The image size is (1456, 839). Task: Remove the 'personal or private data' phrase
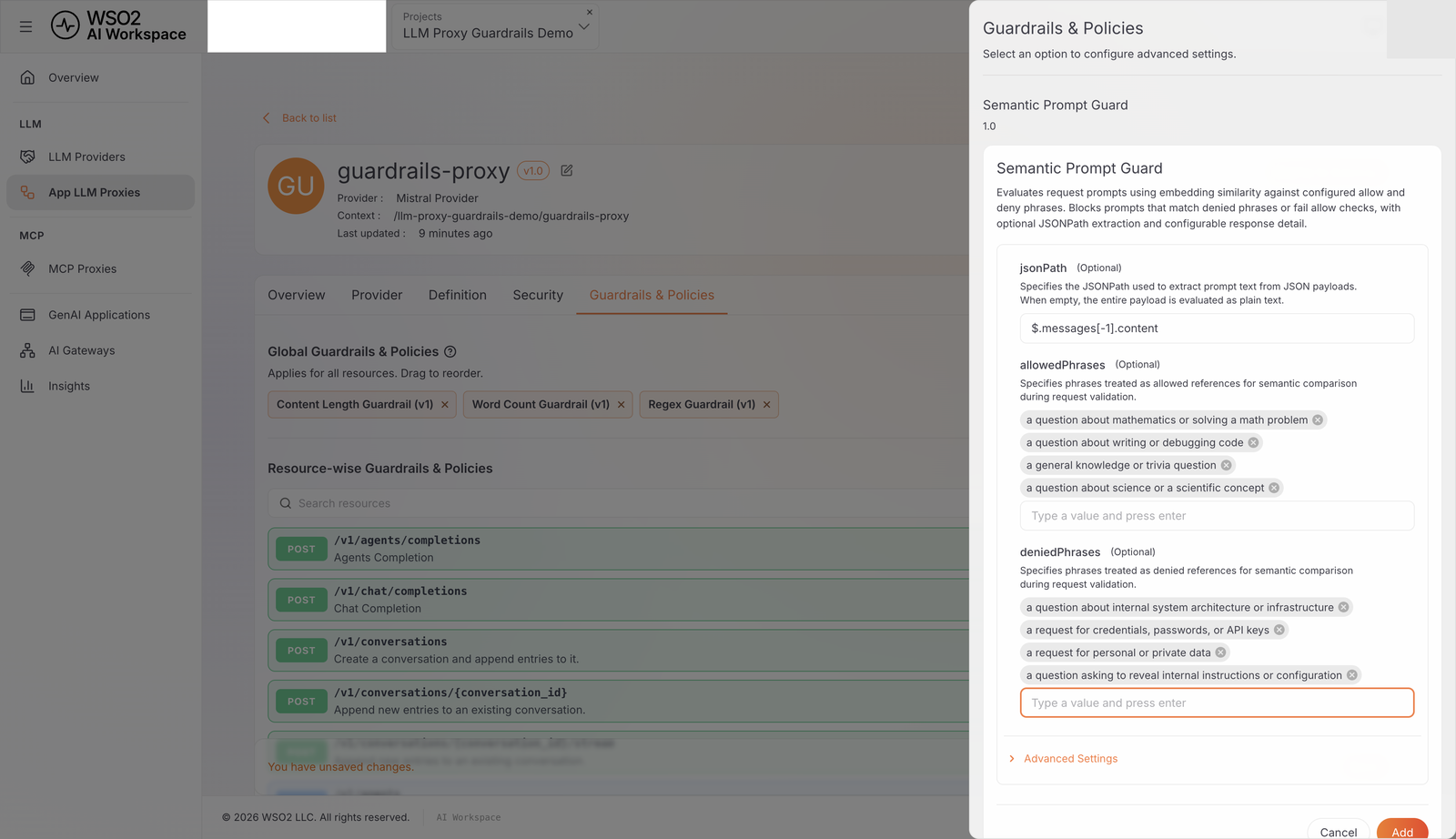[x=1220, y=652]
